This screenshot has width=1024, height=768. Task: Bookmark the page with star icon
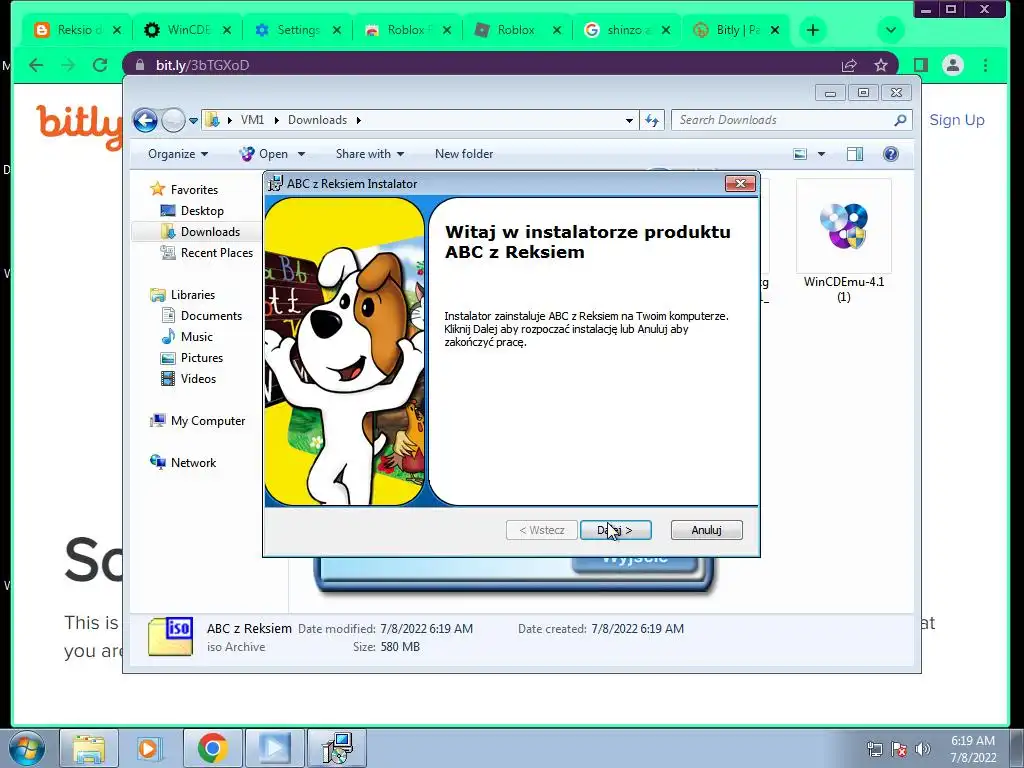(880, 65)
